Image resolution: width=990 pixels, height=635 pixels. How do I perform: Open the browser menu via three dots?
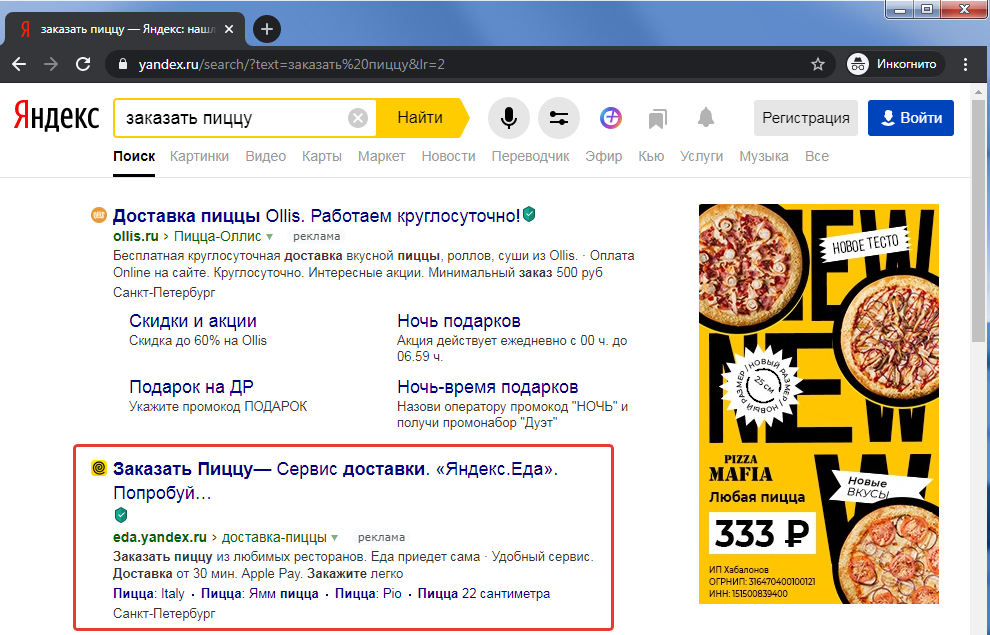[963, 63]
